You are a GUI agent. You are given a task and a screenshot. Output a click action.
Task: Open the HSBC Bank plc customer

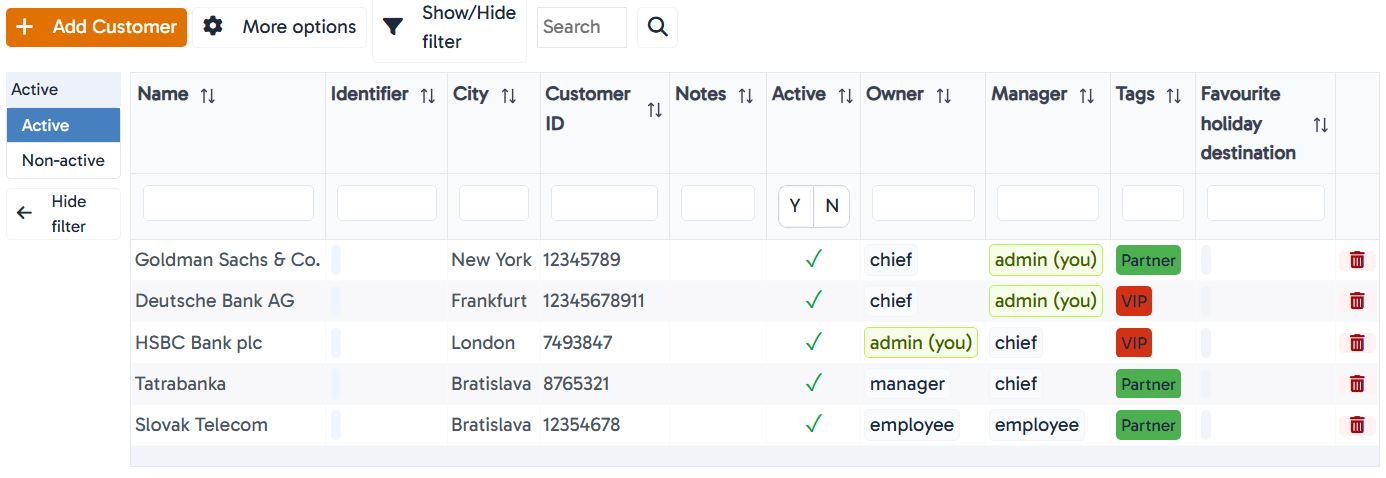click(199, 343)
